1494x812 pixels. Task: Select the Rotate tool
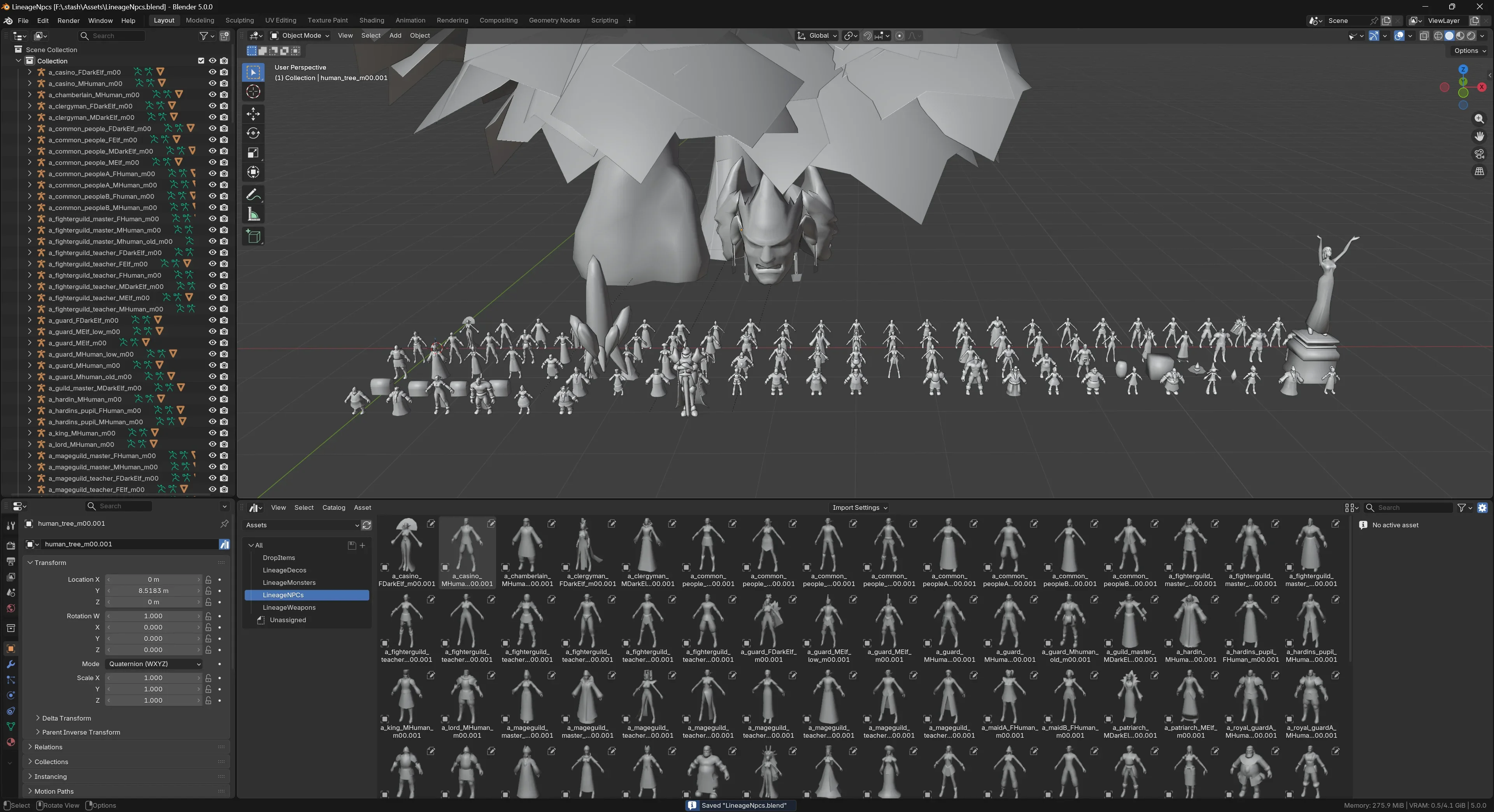coord(253,133)
